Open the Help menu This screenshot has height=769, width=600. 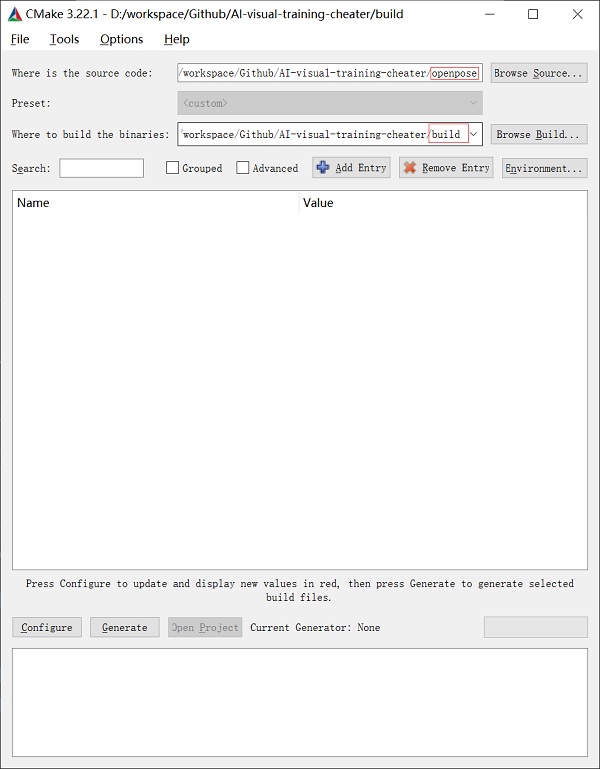click(177, 39)
